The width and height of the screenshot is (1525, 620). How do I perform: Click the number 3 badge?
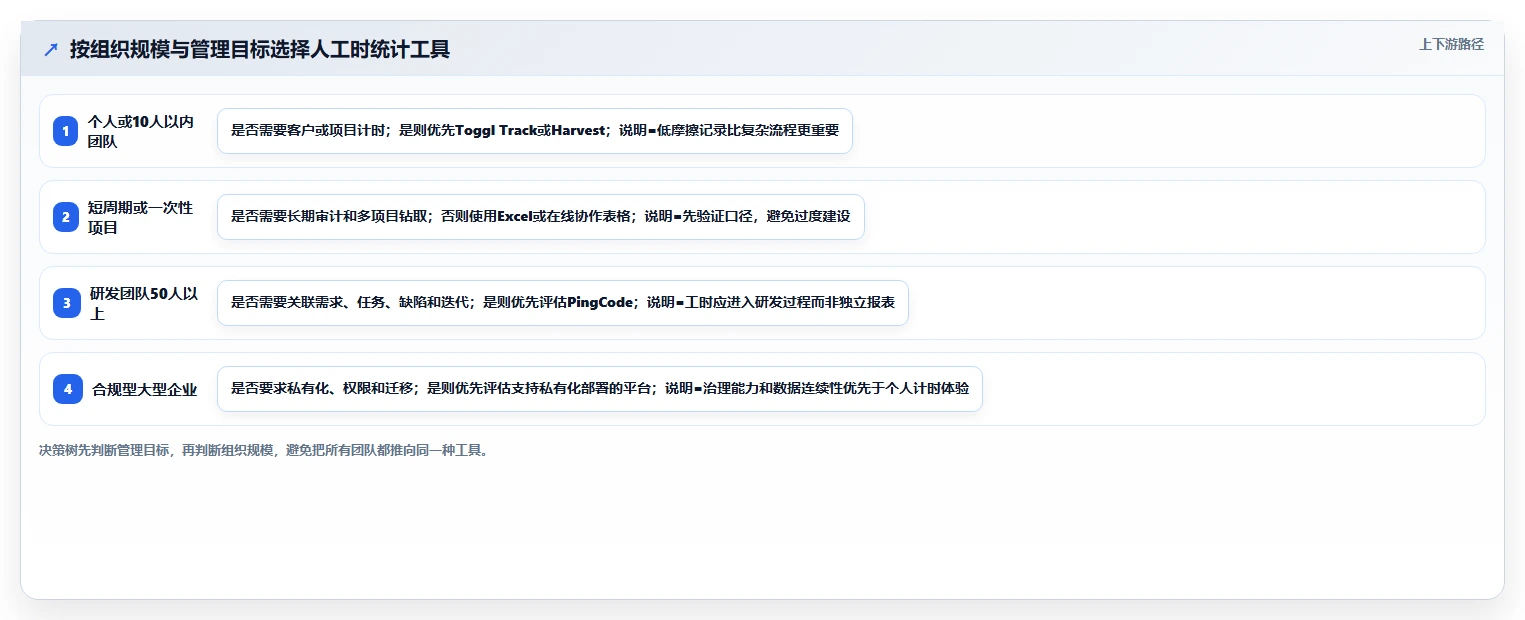66,303
